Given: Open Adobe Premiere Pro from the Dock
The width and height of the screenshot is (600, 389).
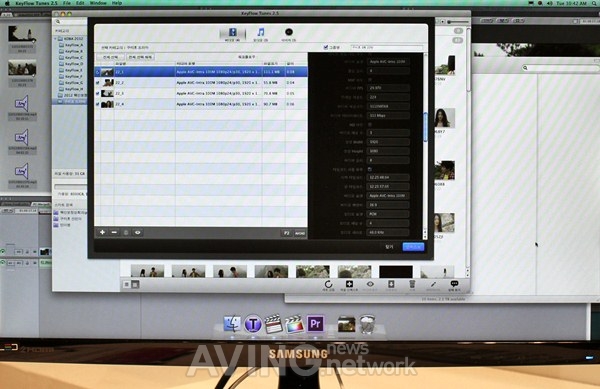Looking at the screenshot, I should [315, 324].
